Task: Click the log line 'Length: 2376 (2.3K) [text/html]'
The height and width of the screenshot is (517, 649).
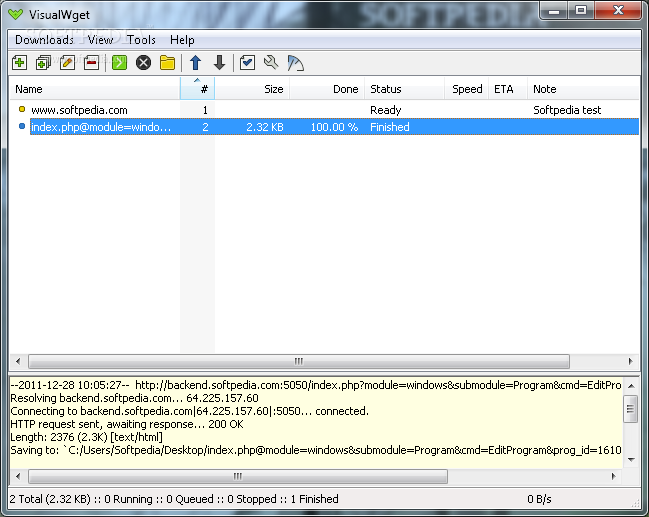Action: pyautogui.click(x=86, y=437)
